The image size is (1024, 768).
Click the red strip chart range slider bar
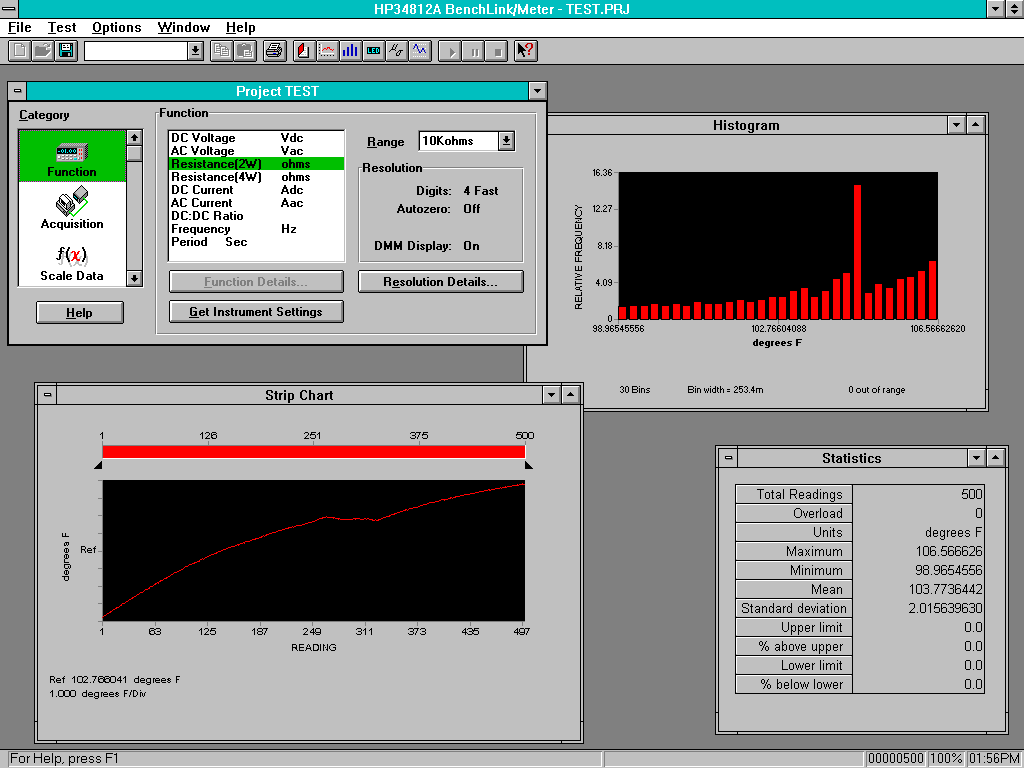coord(313,452)
